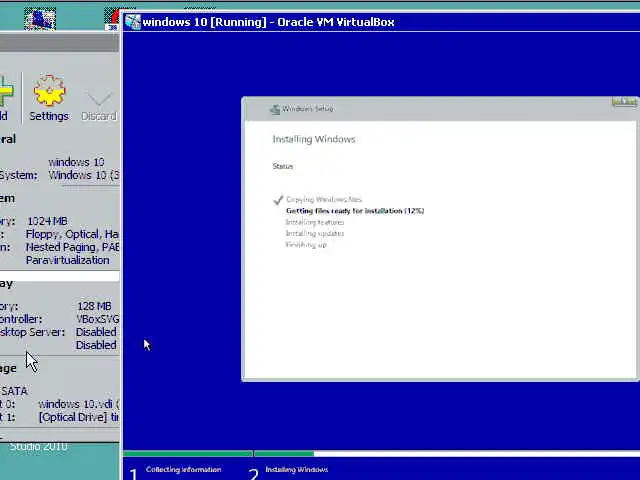Click the VirtualBox window title bar text
Viewport: 640px width, 480px height.
click(x=269, y=22)
